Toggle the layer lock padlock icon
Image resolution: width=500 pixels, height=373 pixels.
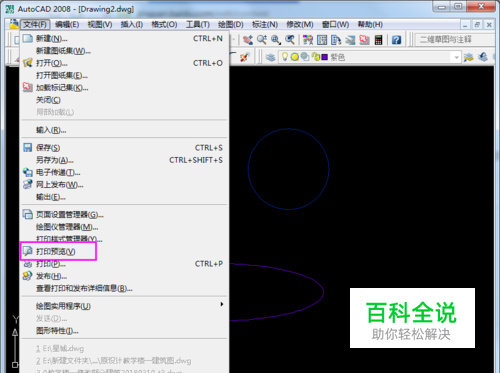pos(315,57)
